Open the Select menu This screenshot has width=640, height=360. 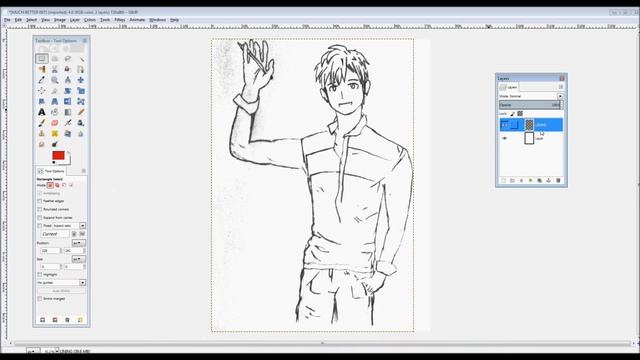pyautogui.click(x=31, y=20)
